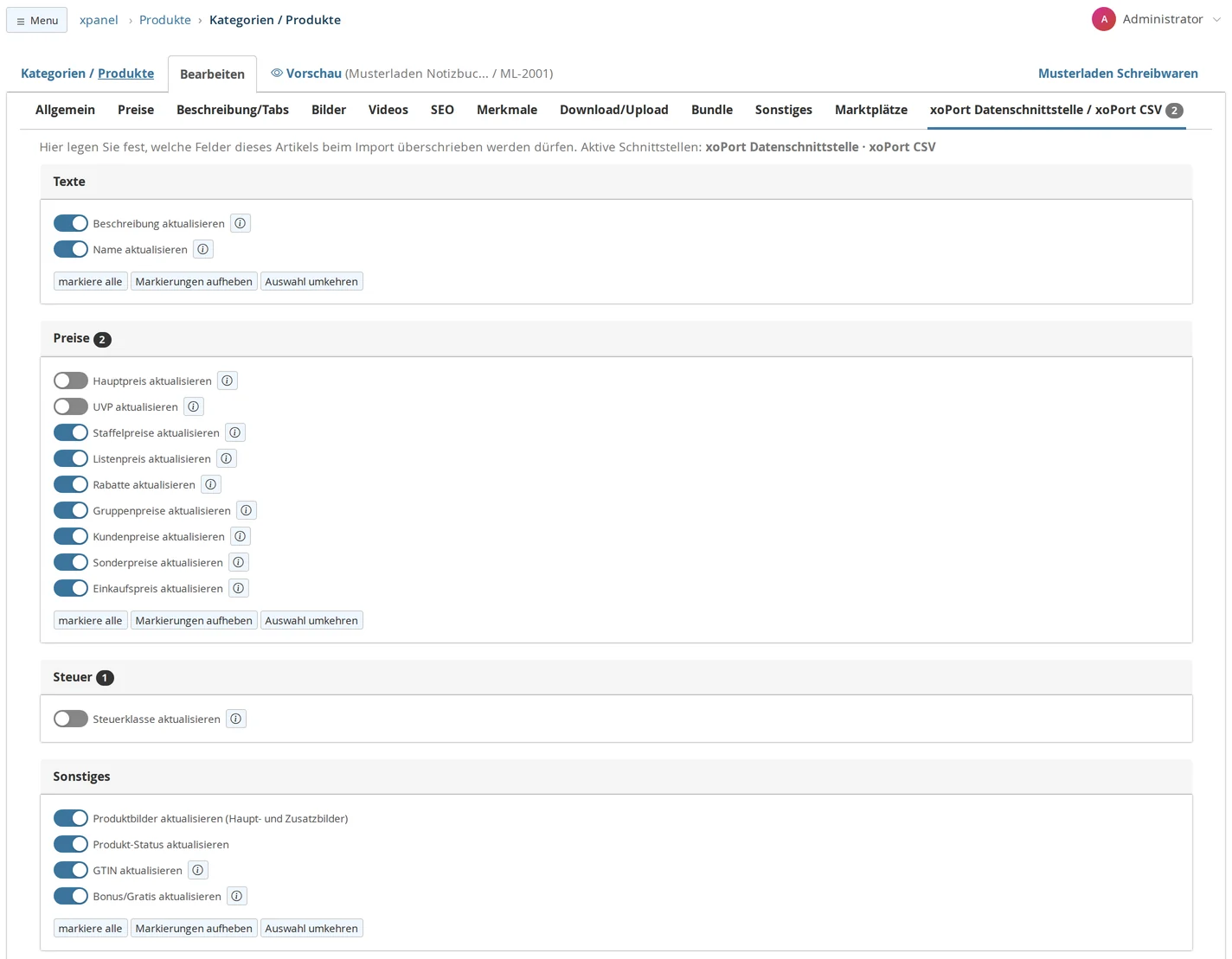Open the Musterladen Schreibwaren link

(1118, 74)
